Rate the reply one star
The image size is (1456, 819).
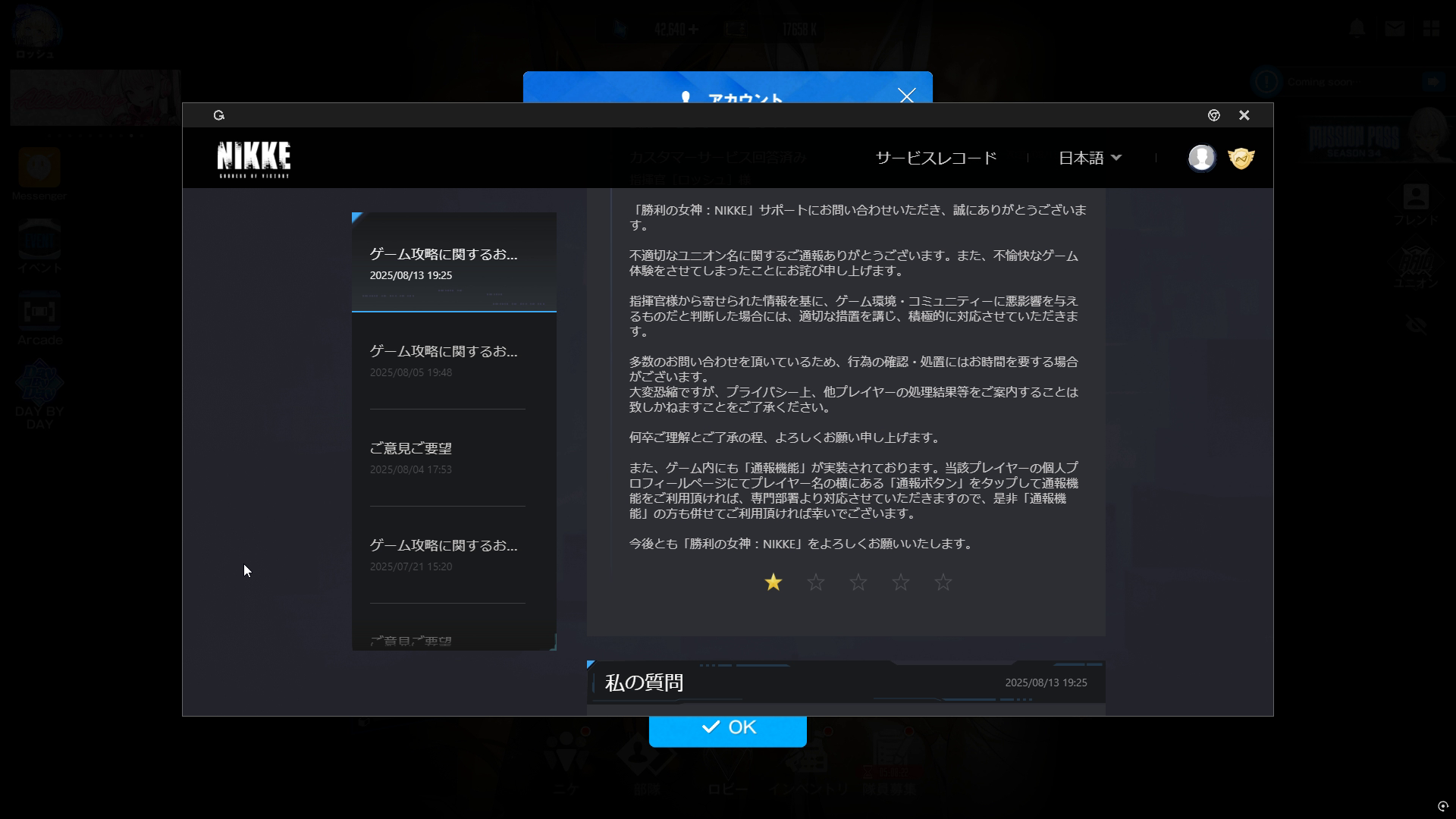[773, 582]
